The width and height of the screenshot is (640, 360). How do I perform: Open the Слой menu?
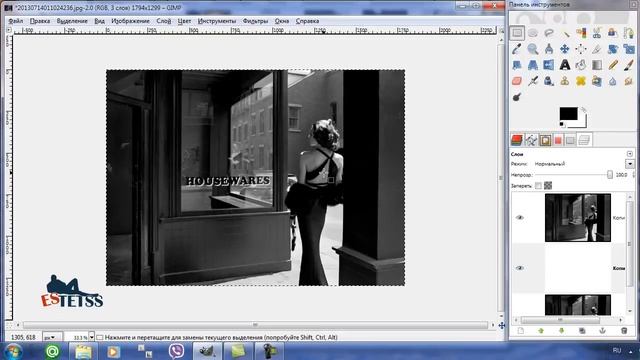click(x=164, y=21)
